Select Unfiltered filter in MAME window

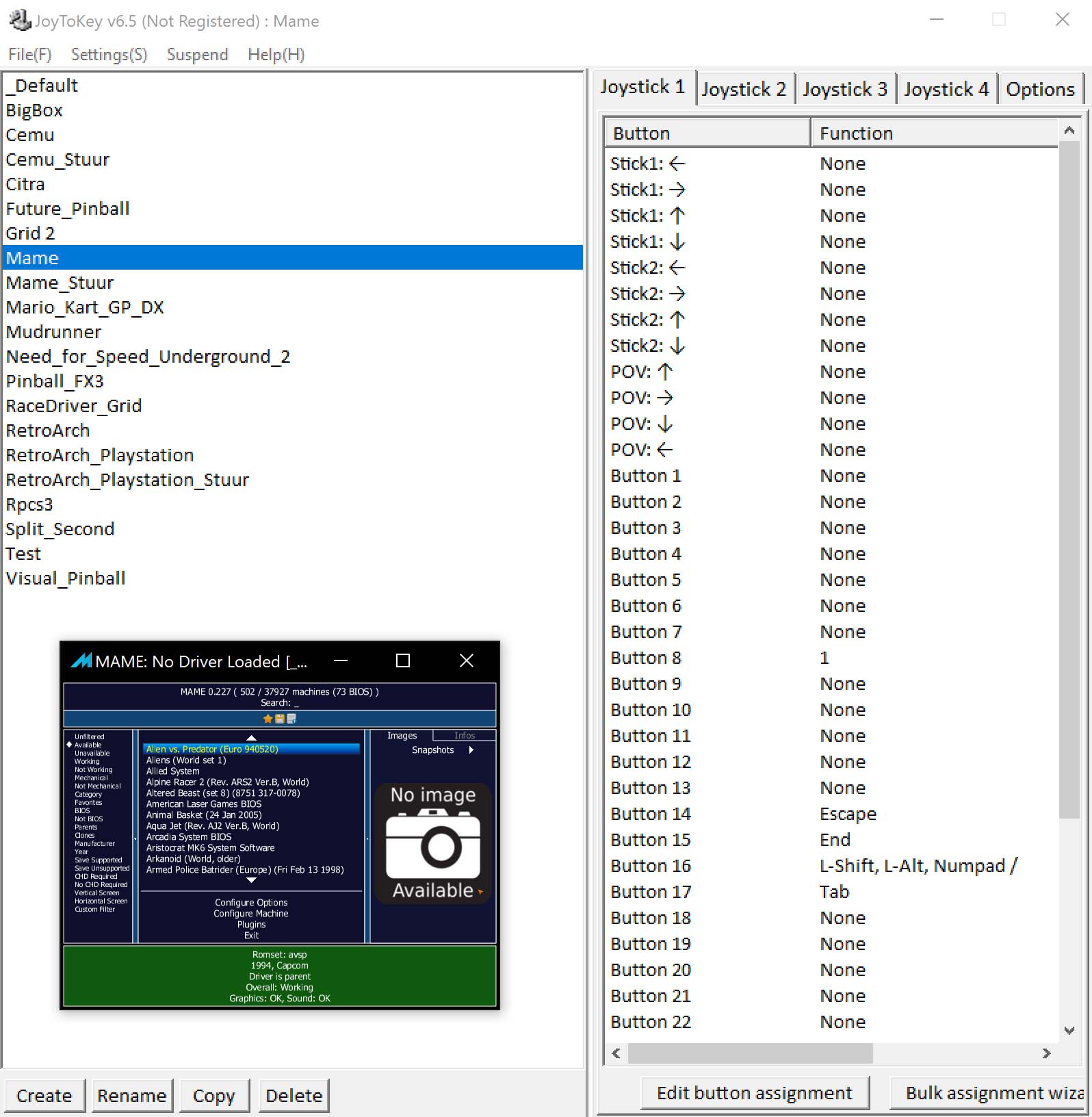(90, 736)
